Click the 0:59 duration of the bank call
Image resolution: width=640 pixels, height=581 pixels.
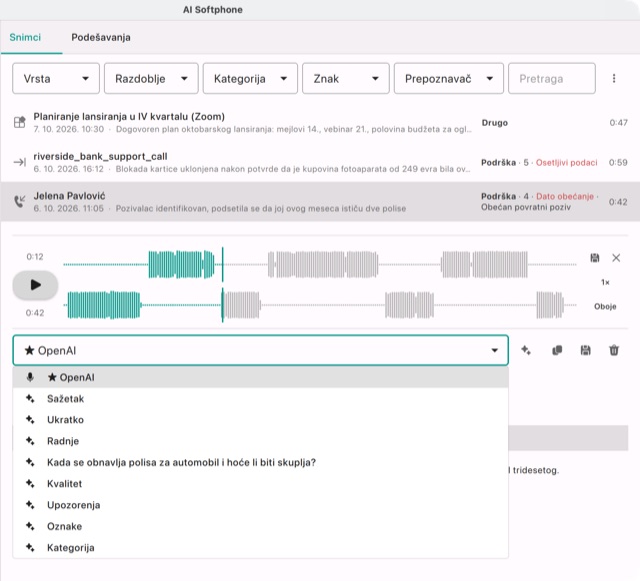click(618, 163)
